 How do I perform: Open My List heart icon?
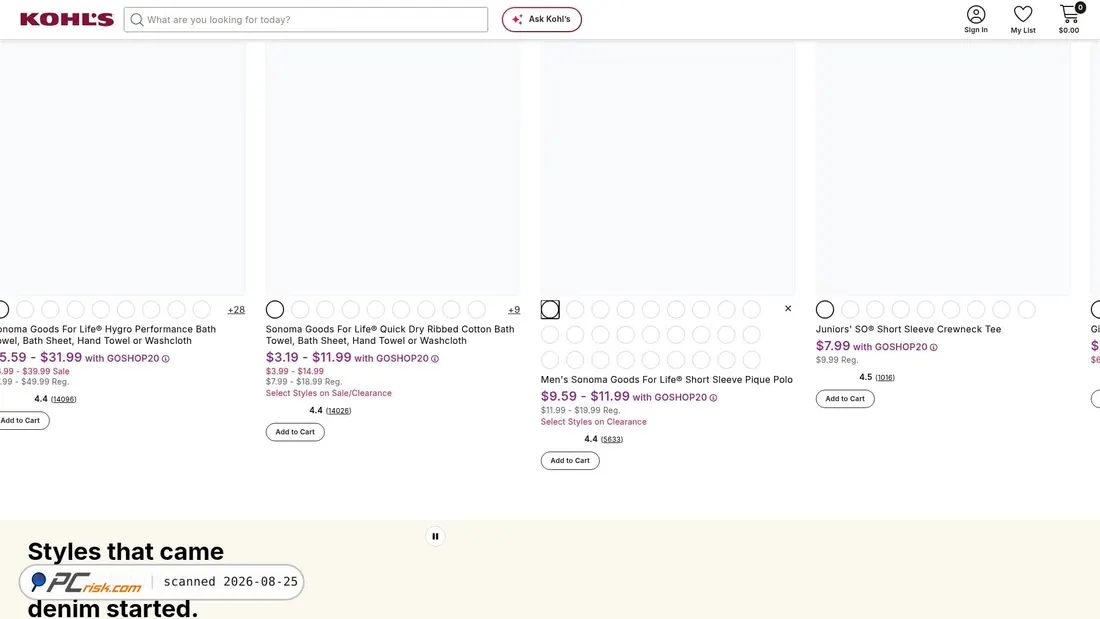coord(1023,20)
